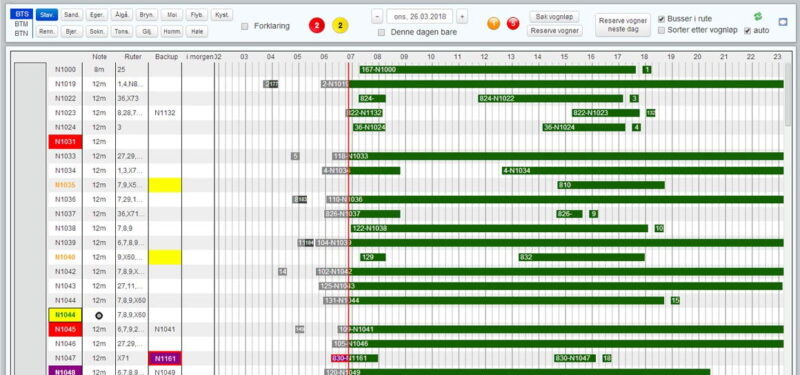800x375 pixels.
Task: Check the Sorter etter vognløp checkbox
Action: (662, 30)
